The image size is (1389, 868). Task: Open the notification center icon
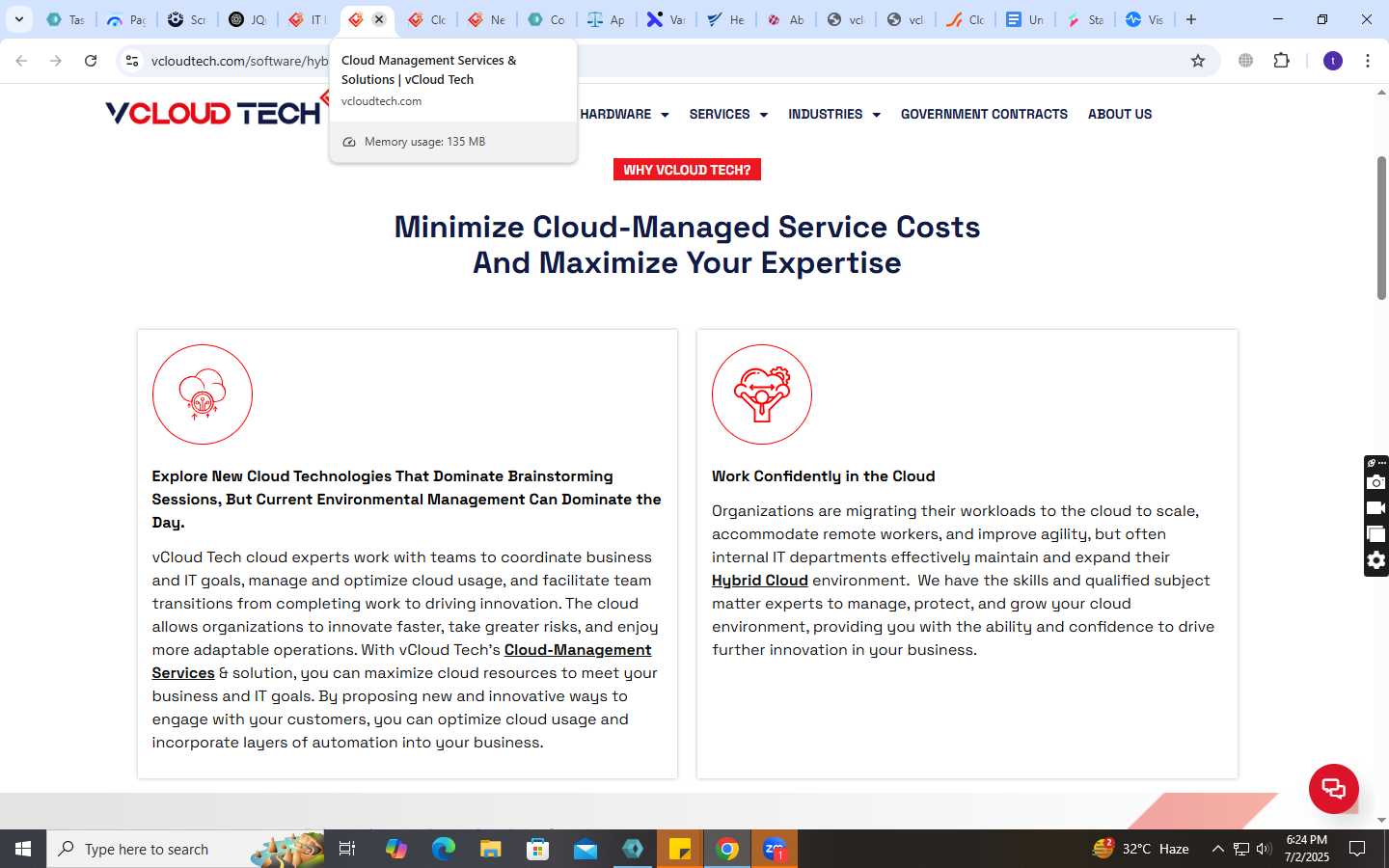pyautogui.click(x=1357, y=849)
